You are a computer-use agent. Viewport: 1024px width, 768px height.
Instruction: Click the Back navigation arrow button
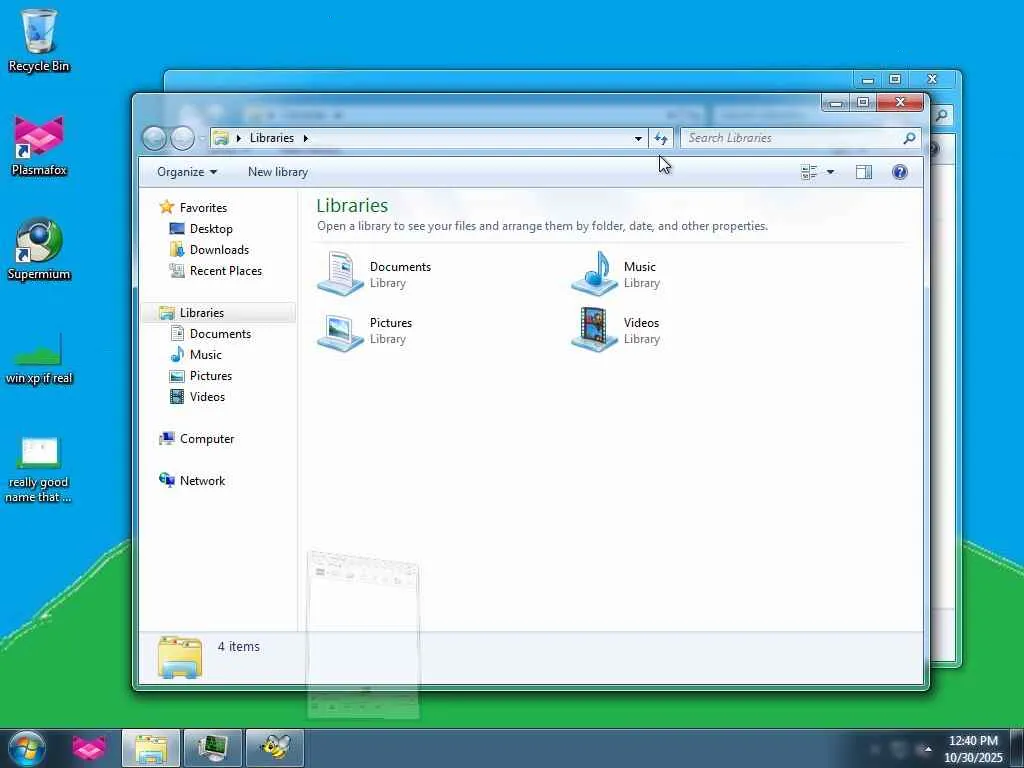click(x=154, y=138)
